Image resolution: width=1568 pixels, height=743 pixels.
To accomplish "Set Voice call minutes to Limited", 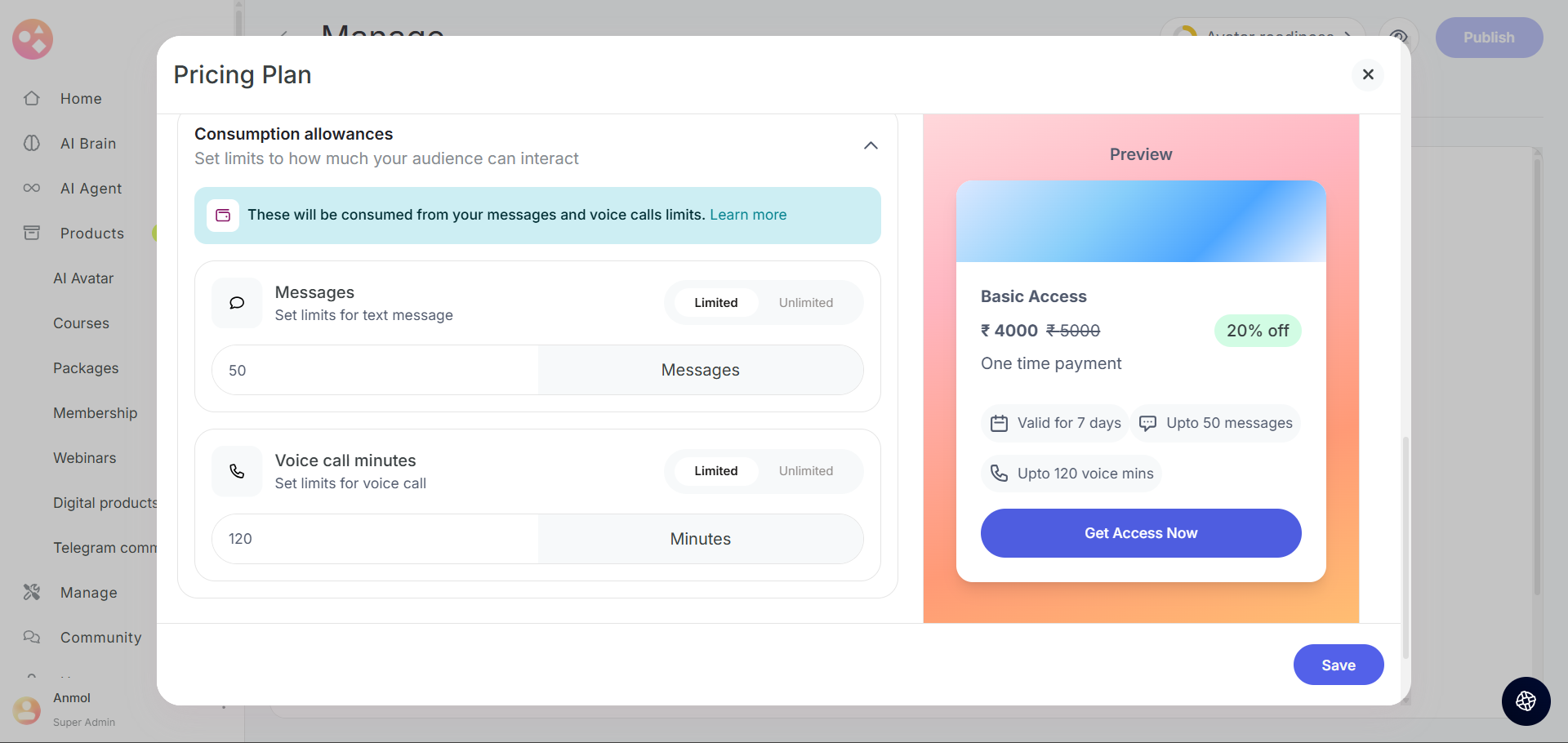I will tap(716, 471).
